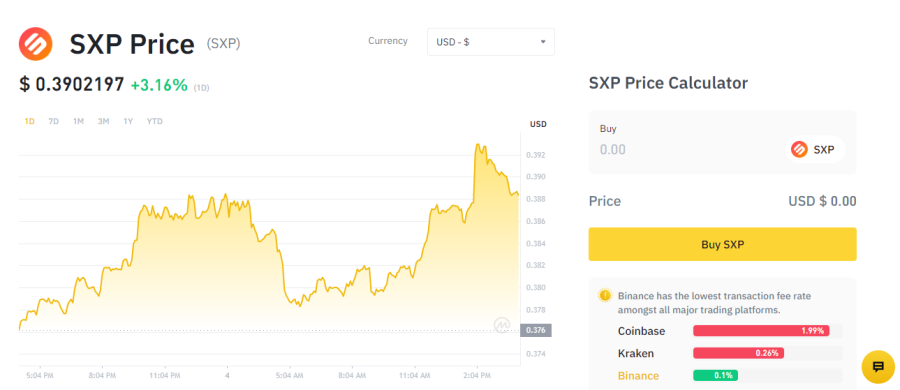Click the Buy SXP button
Screen dimensions: 900x390
[723, 244]
